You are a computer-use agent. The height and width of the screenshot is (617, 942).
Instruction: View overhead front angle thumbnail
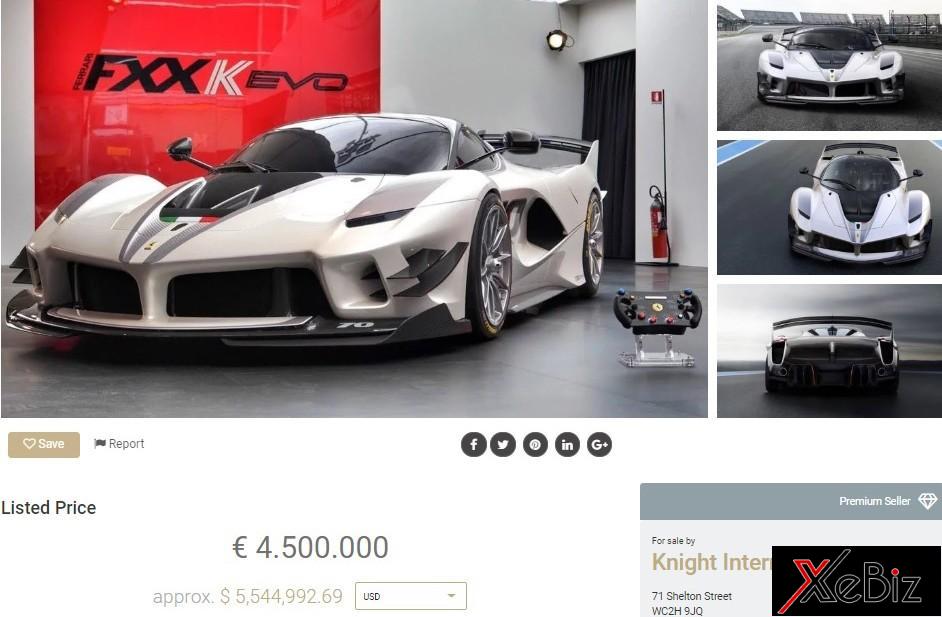point(829,207)
